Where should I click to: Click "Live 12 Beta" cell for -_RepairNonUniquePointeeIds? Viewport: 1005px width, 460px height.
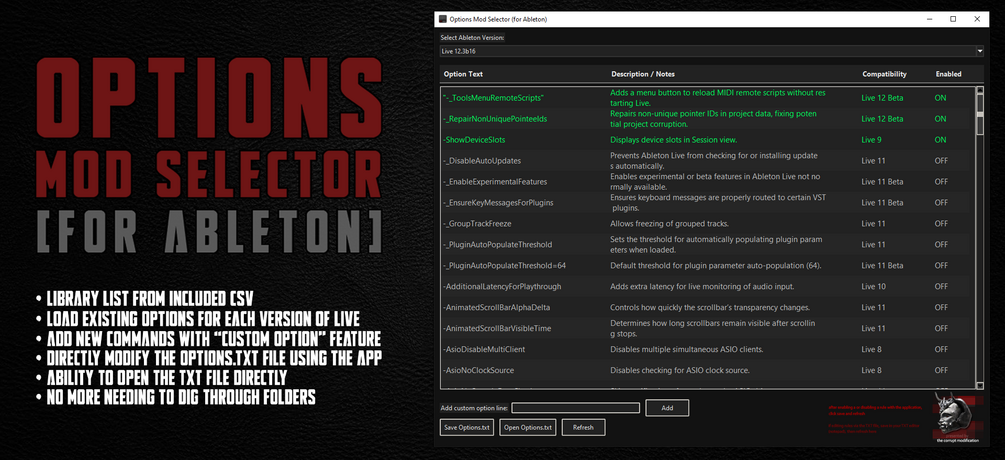coord(883,119)
